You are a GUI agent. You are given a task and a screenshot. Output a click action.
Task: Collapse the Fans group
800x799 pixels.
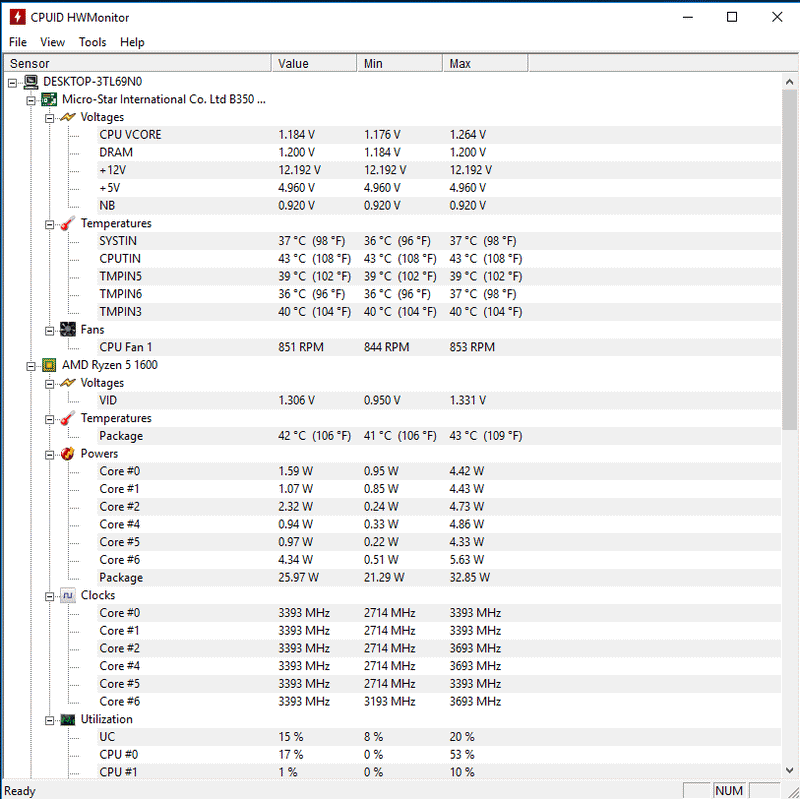point(49,331)
